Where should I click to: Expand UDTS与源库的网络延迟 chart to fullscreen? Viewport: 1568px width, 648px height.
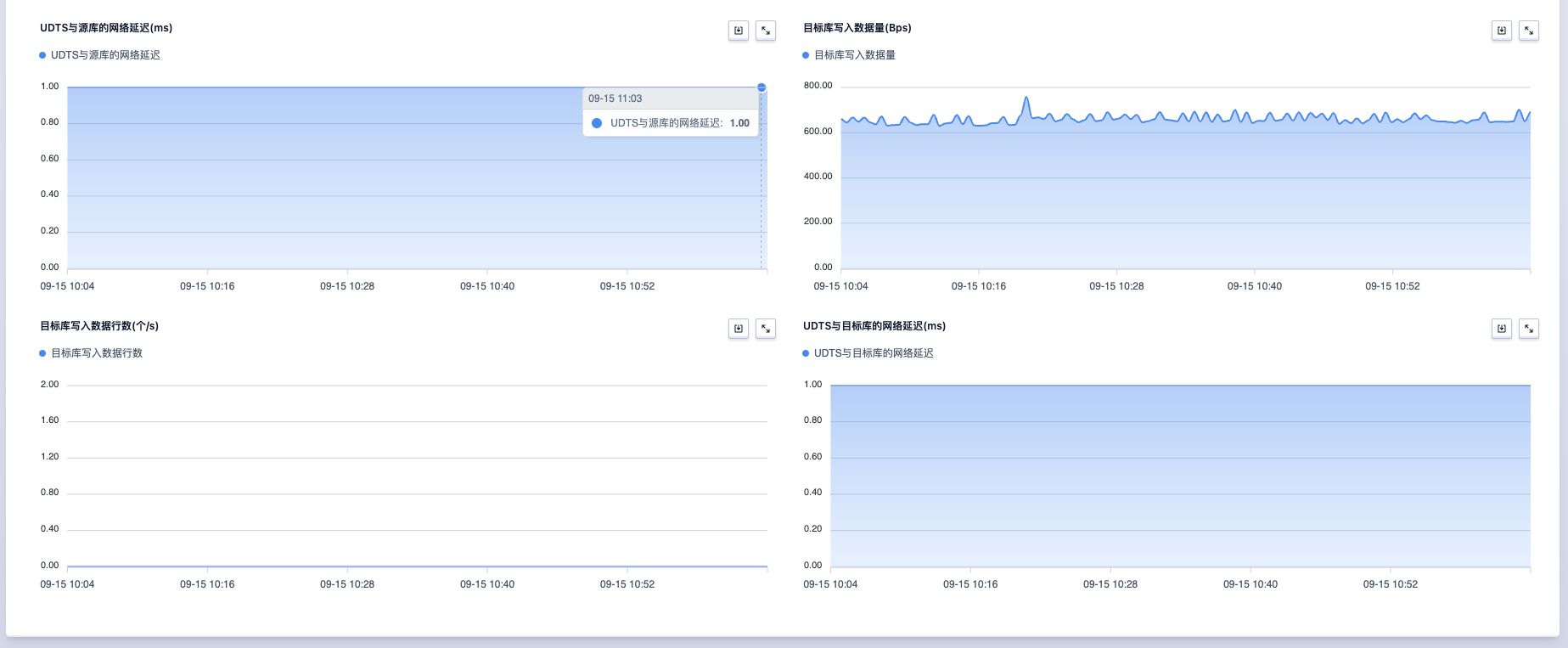click(x=766, y=31)
